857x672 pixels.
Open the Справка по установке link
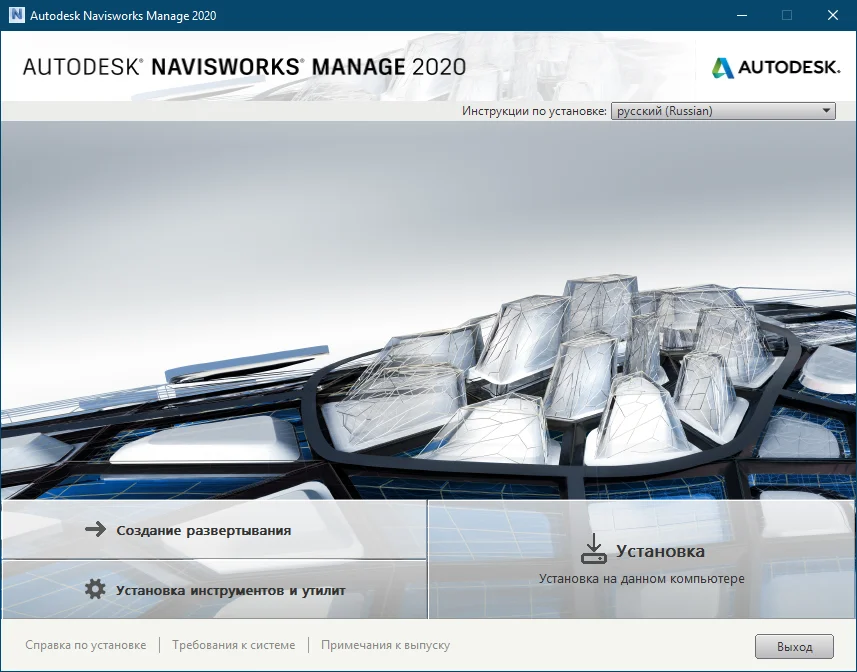pyautogui.click(x=85, y=645)
